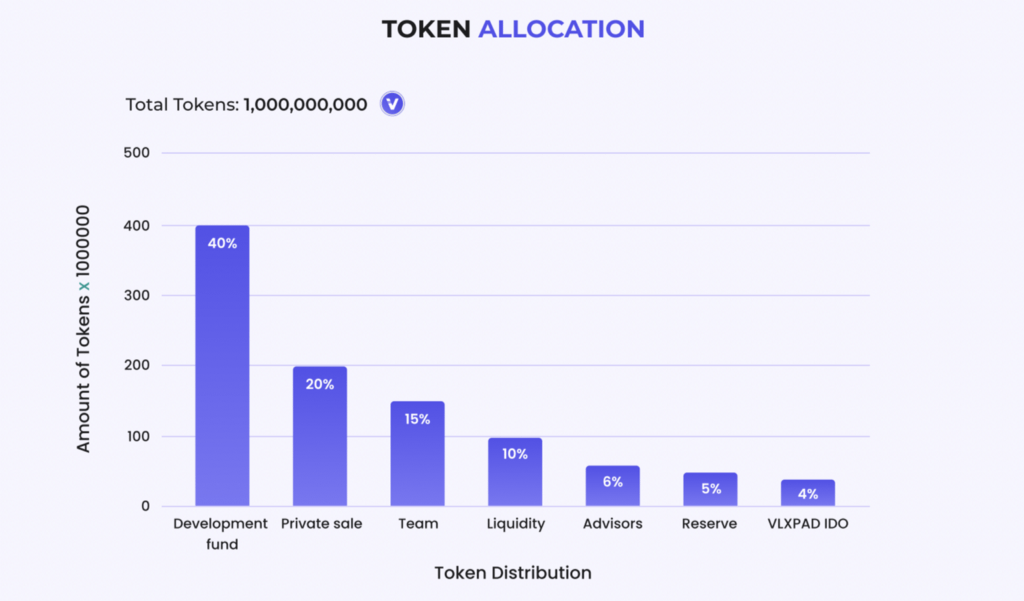Click the Total Tokens 1,000,000,000 text
Image resolution: width=1024 pixels, height=601 pixels.
246,104
